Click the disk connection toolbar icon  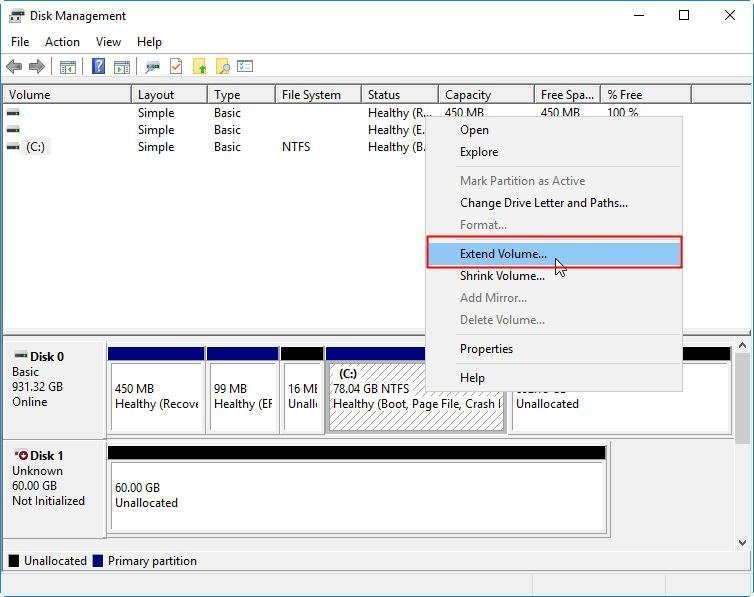pyautogui.click(x=152, y=67)
